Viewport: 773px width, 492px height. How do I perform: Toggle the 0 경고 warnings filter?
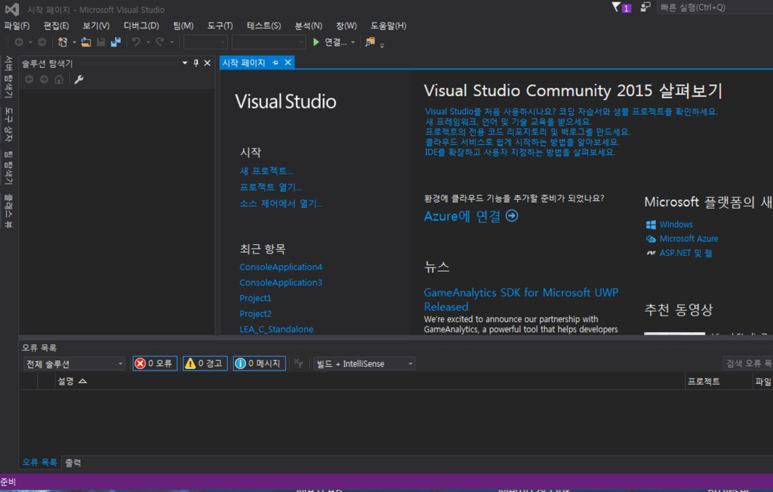pyautogui.click(x=205, y=363)
